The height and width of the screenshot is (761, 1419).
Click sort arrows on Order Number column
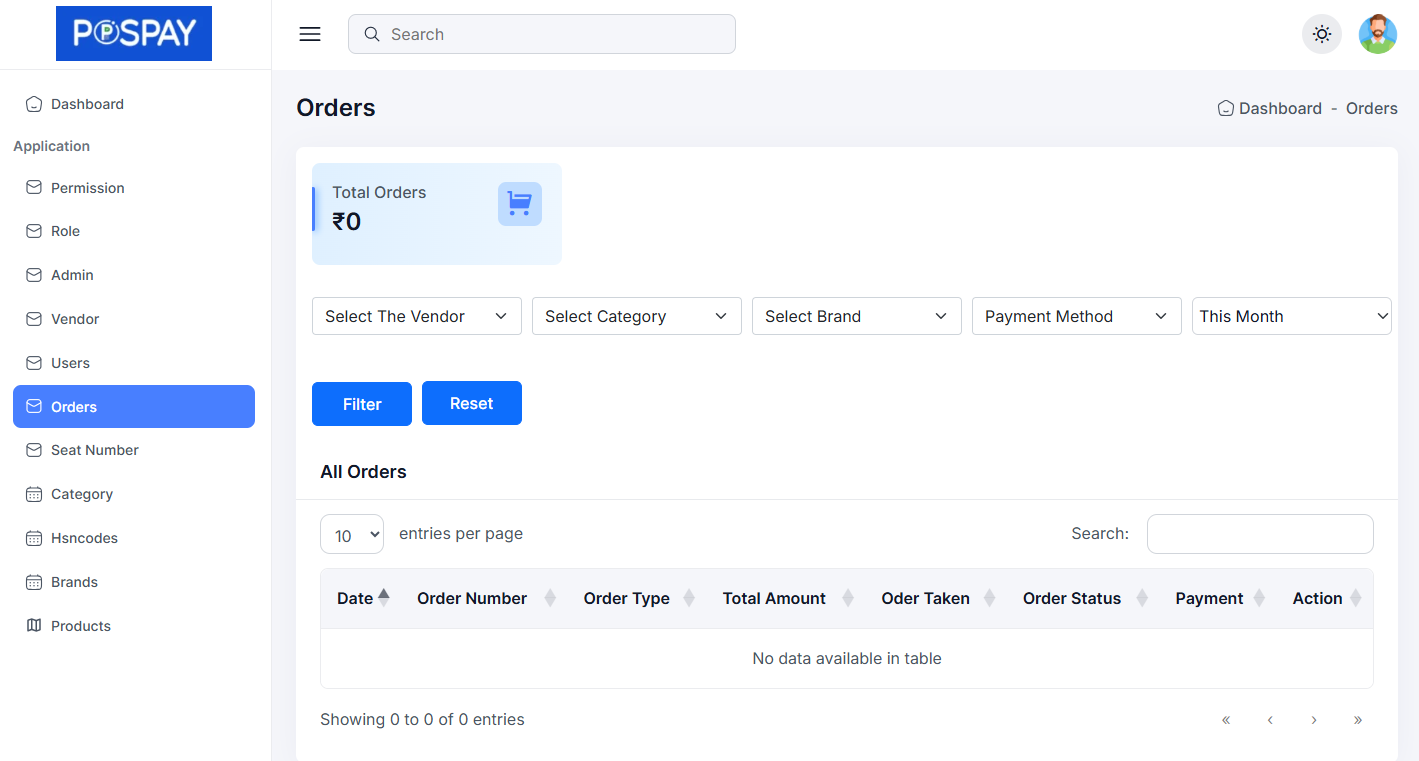click(549, 598)
